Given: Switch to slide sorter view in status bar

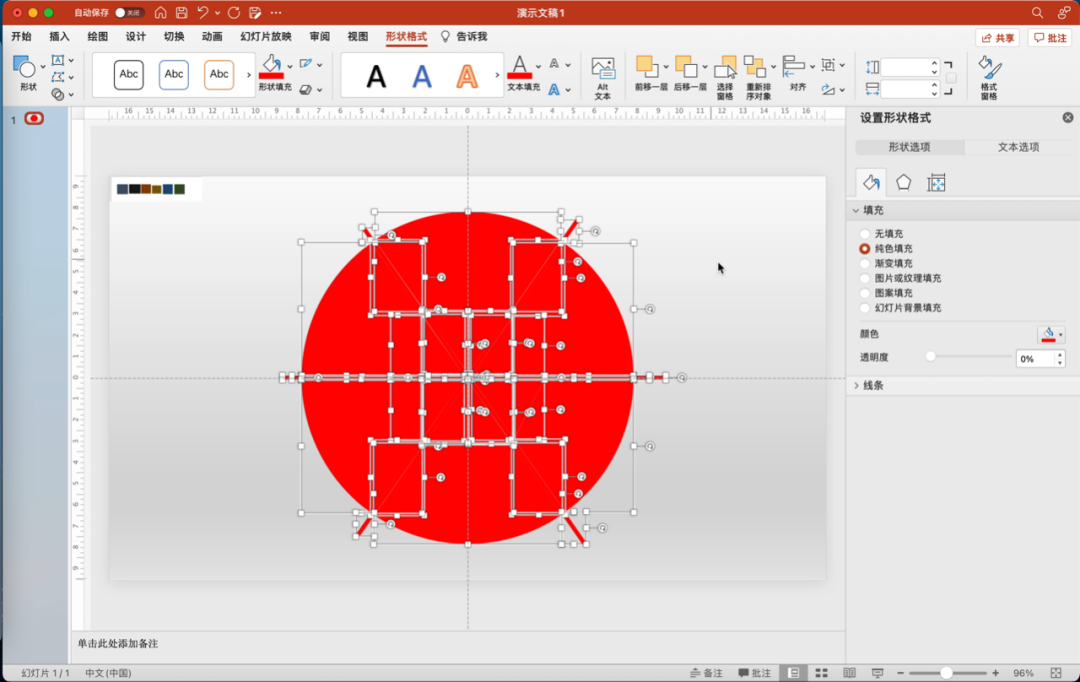Looking at the screenshot, I should 821,673.
